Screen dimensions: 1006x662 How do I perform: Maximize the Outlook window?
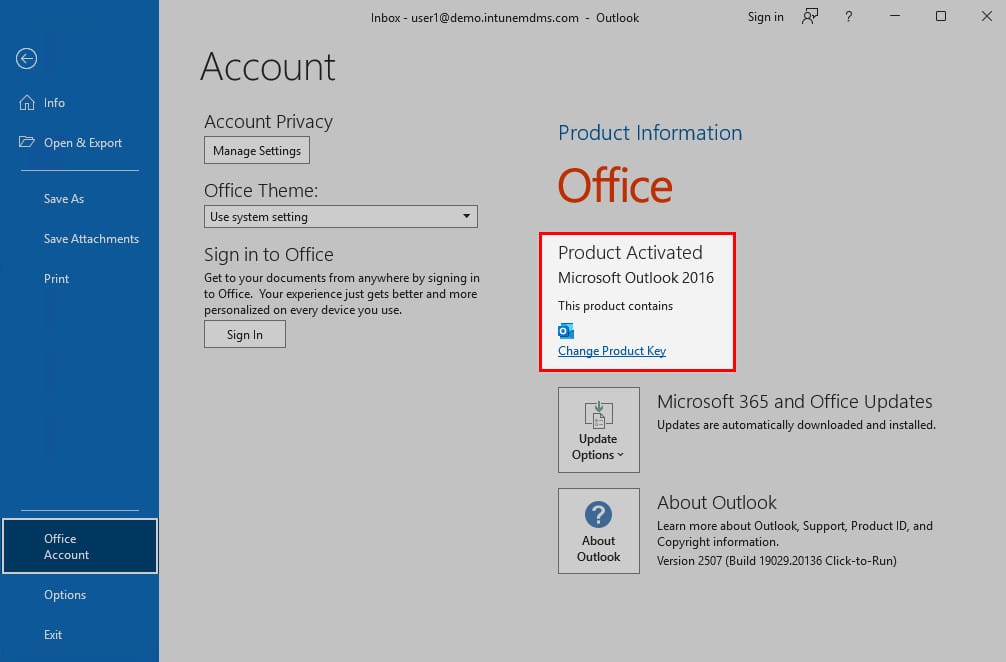coord(941,16)
